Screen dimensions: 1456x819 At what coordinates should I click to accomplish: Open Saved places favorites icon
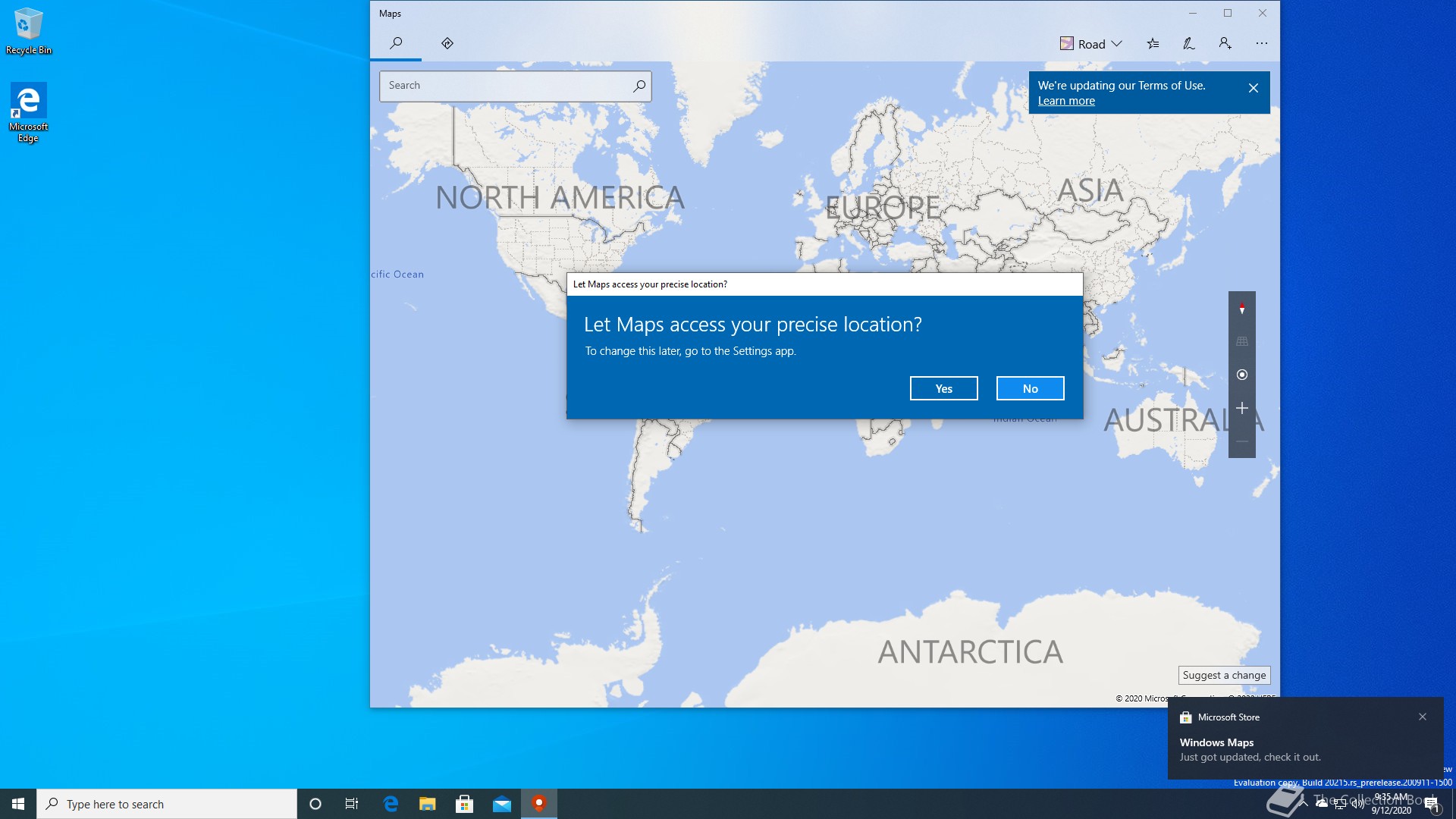[1153, 44]
